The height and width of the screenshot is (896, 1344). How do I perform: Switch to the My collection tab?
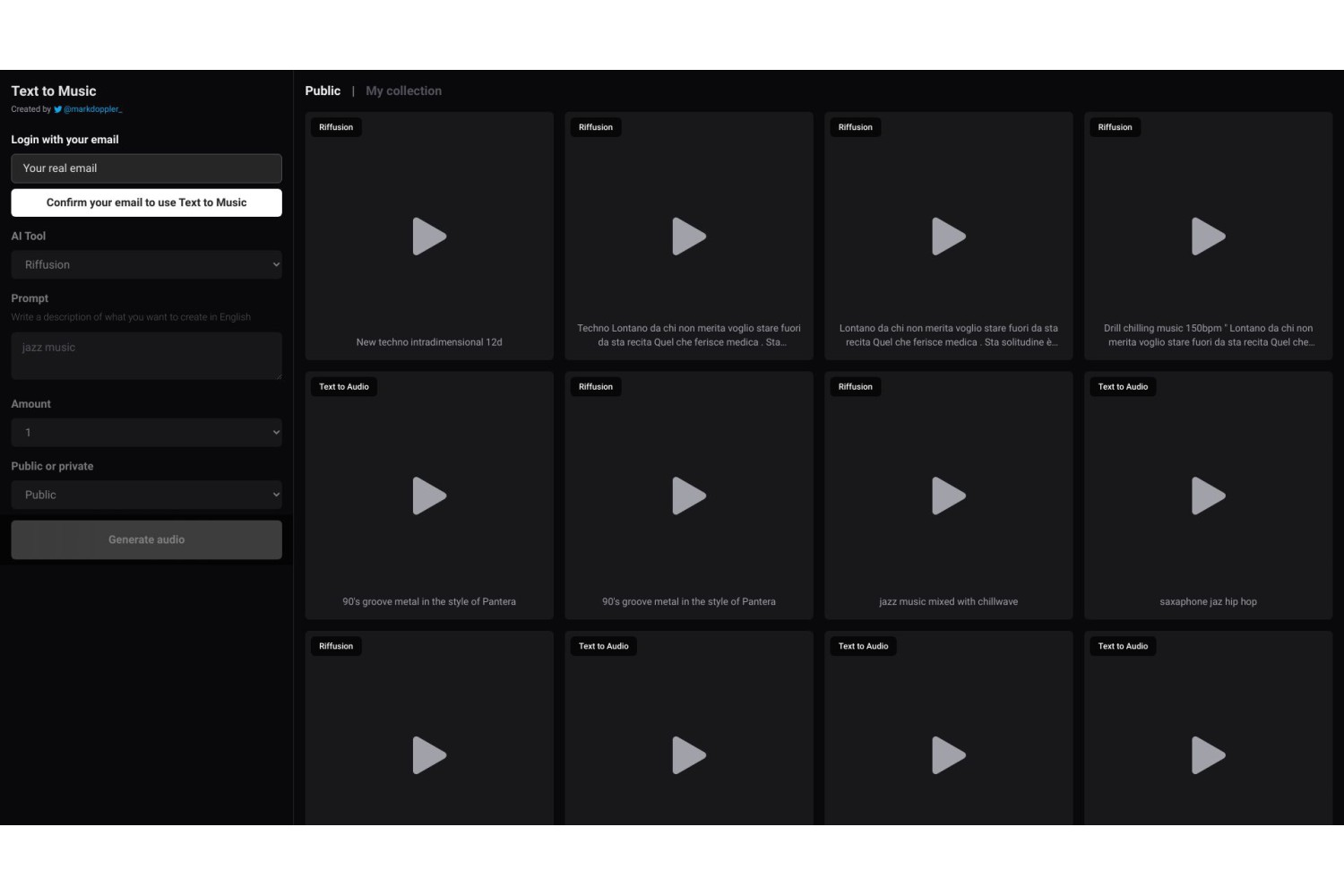click(403, 90)
